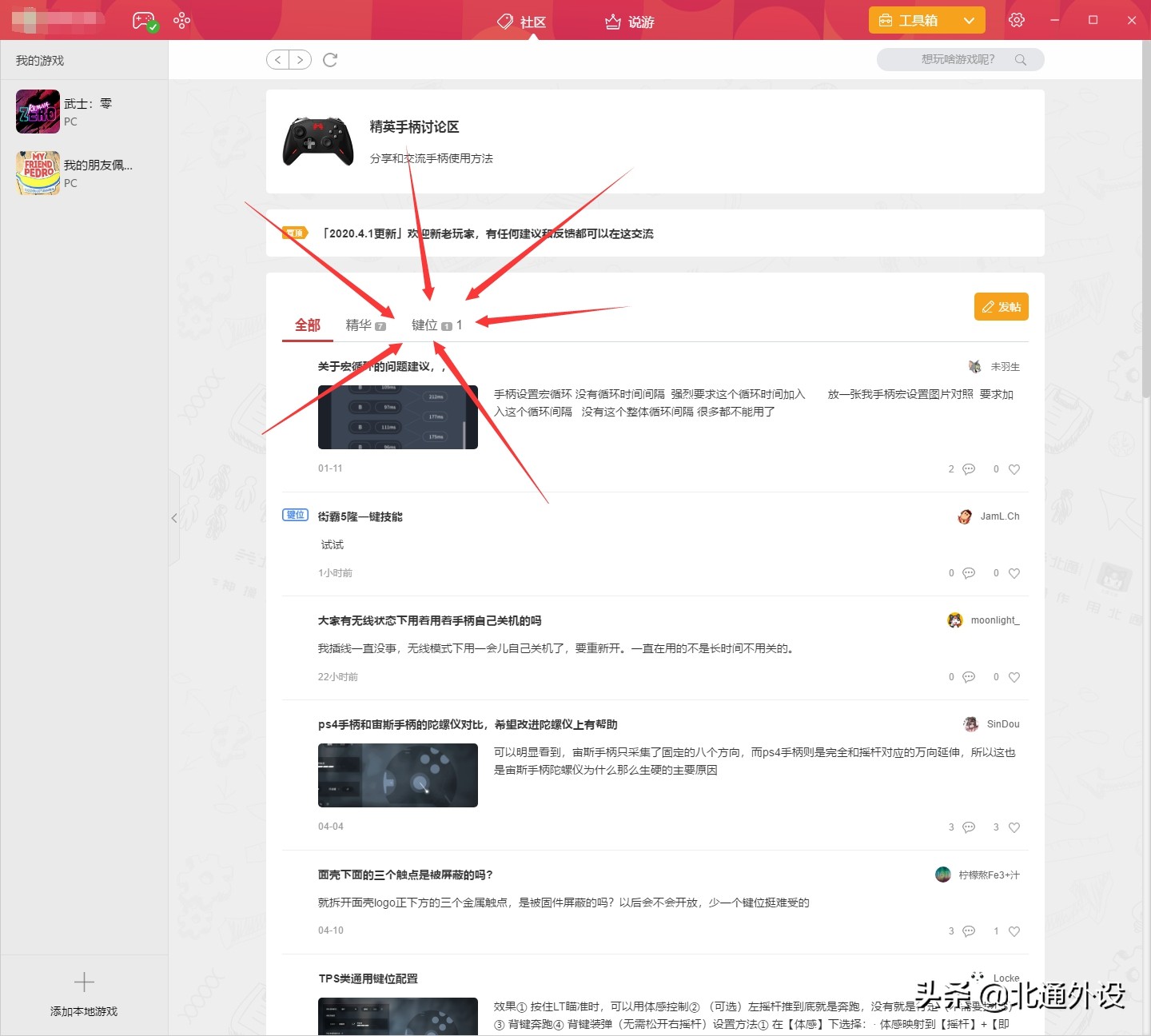Open the ps4手柄陀螺仪 post thumbnail
Image resolution: width=1151 pixels, height=1036 pixels.
(398, 775)
